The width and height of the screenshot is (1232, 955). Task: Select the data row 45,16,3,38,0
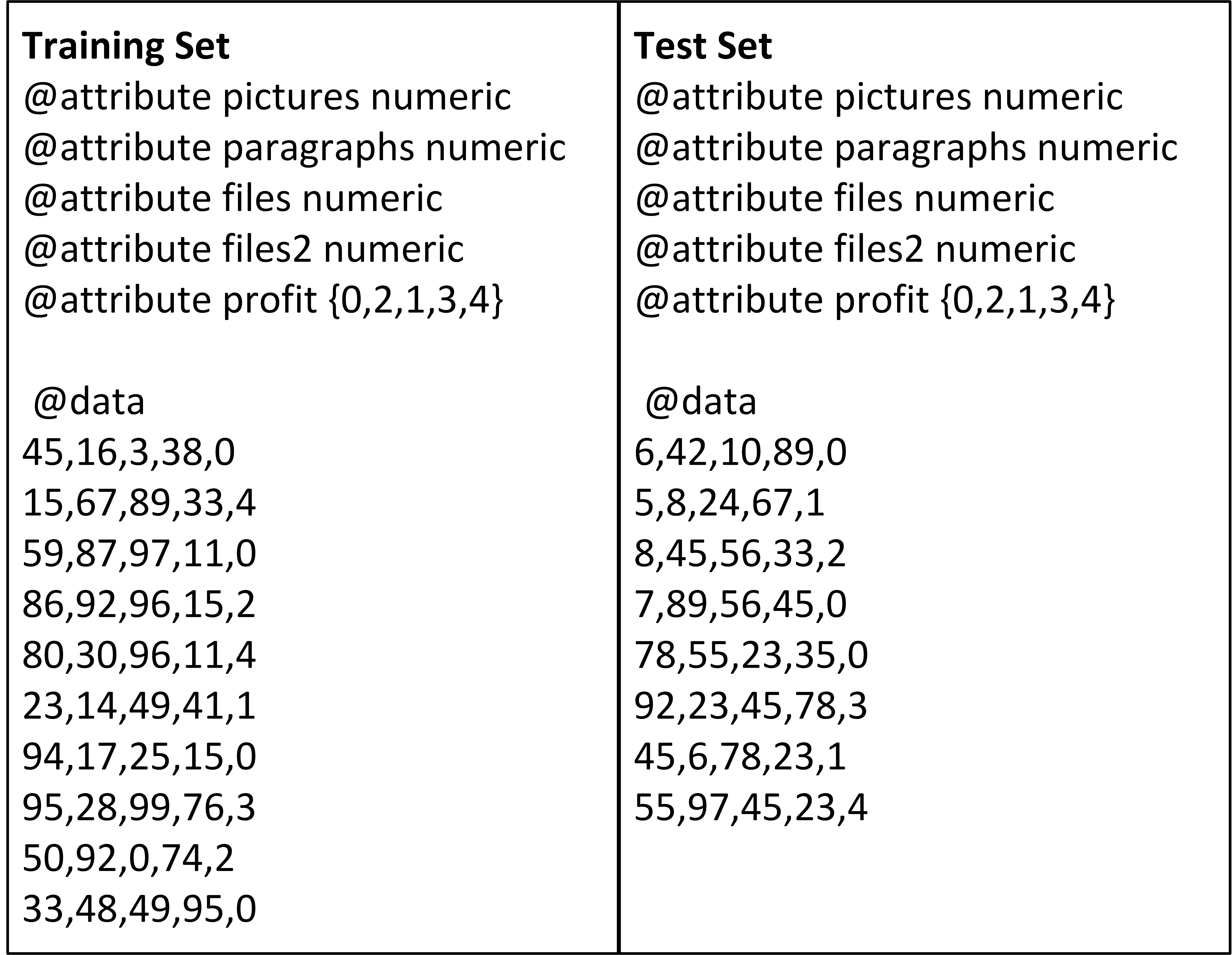(x=129, y=453)
